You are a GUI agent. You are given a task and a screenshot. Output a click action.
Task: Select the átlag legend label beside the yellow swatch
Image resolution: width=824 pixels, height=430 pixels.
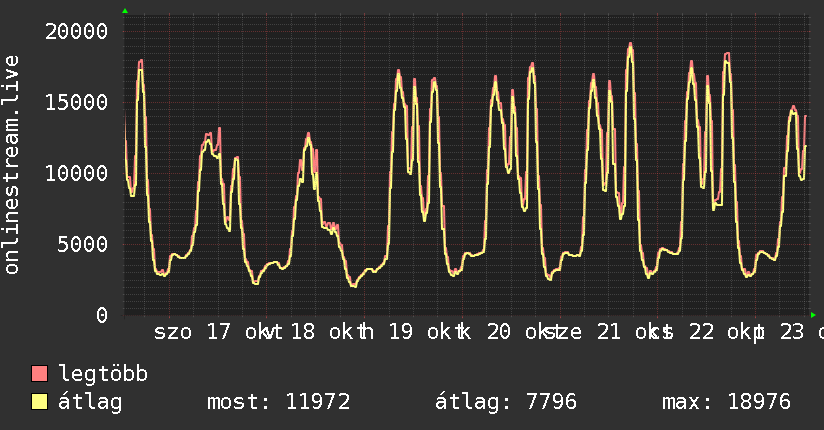(x=90, y=402)
